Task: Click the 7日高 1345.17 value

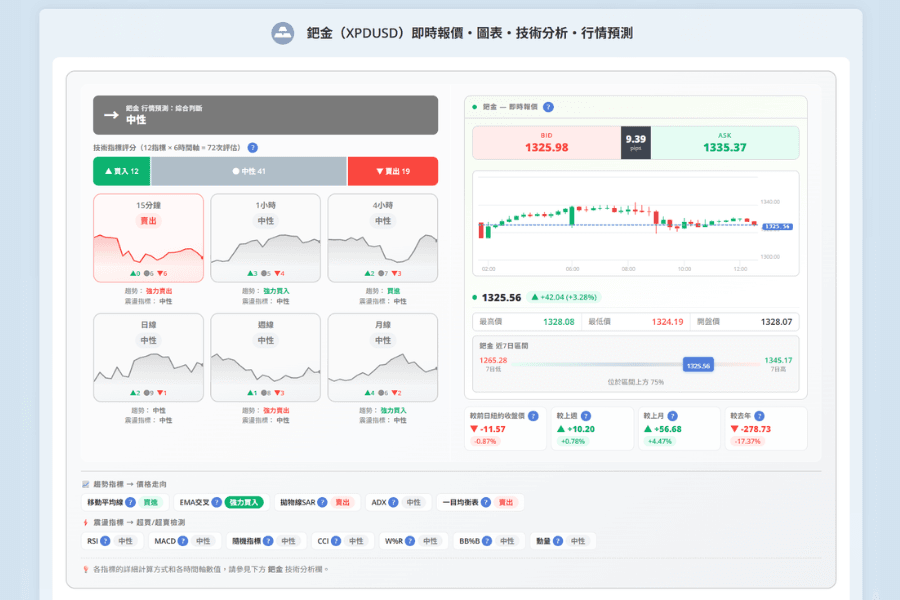Action: point(778,361)
